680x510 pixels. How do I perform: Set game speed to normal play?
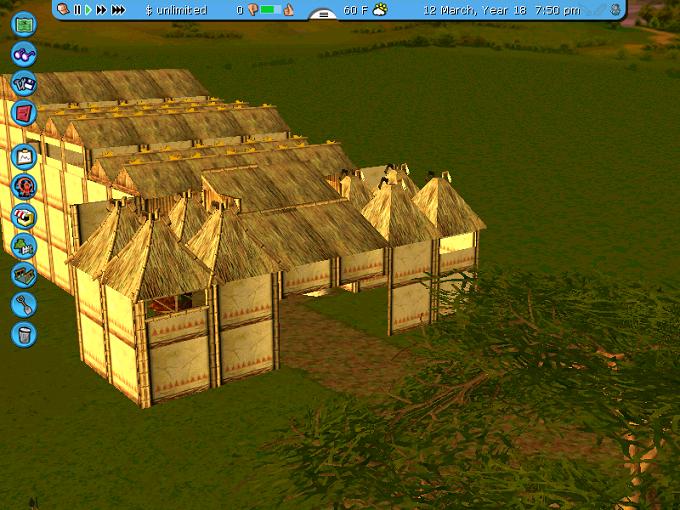(88, 10)
